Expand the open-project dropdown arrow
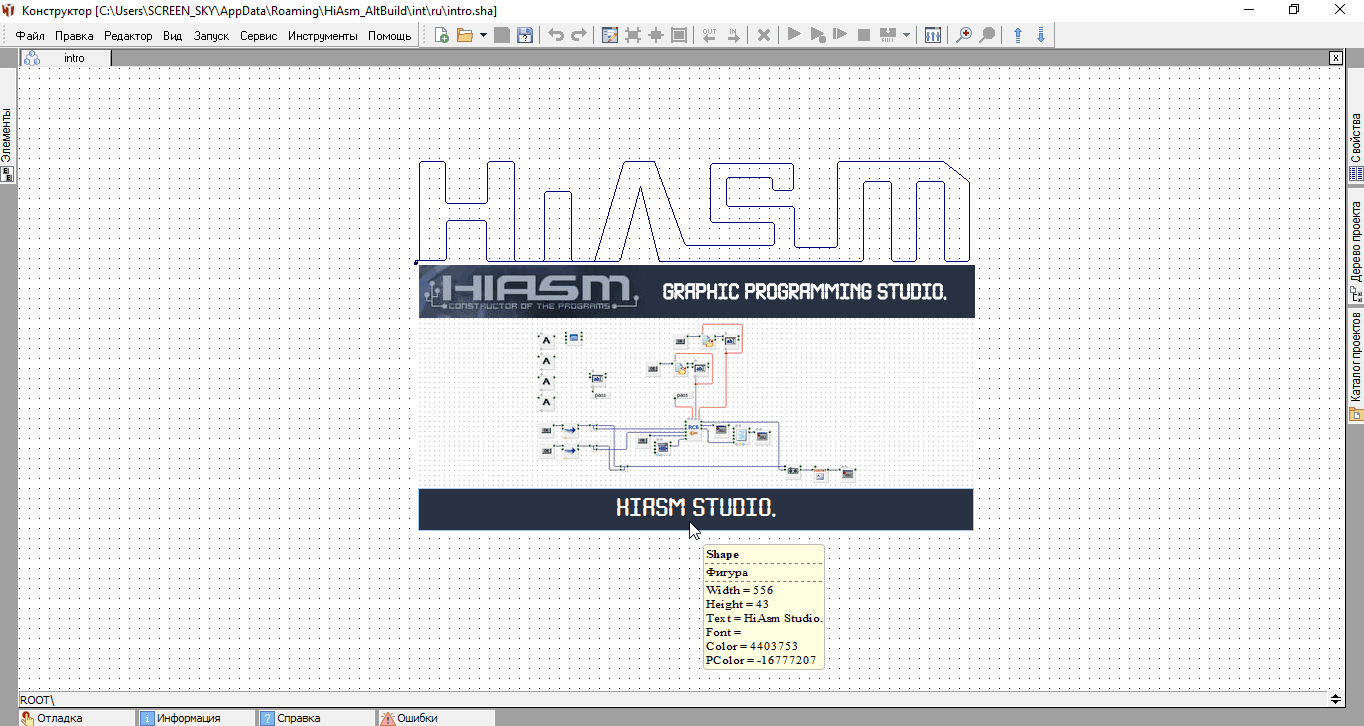1364x726 pixels. pyautogui.click(x=483, y=35)
